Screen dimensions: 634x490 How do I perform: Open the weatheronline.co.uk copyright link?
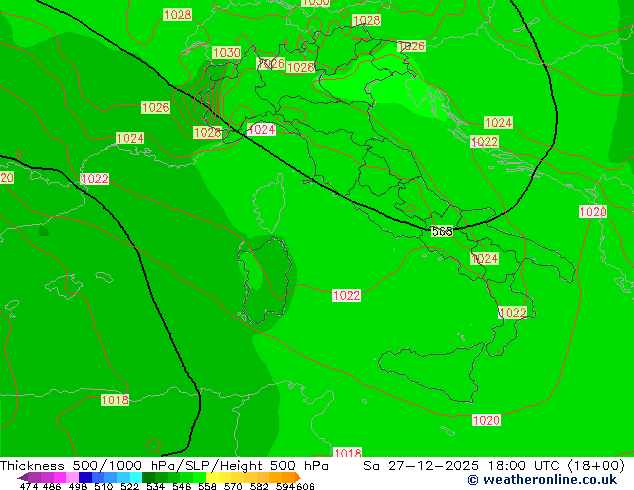(x=542, y=480)
